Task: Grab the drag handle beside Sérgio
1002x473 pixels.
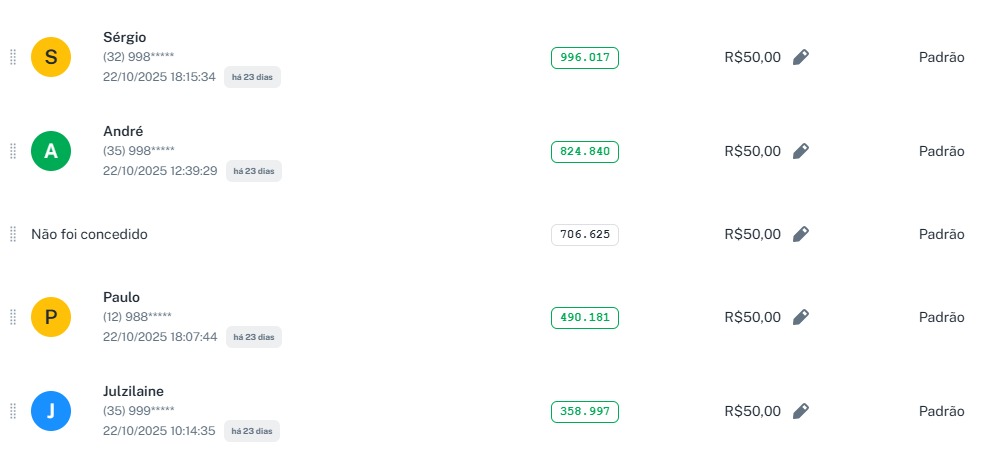Action: pyautogui.click(x=13, y=57)
